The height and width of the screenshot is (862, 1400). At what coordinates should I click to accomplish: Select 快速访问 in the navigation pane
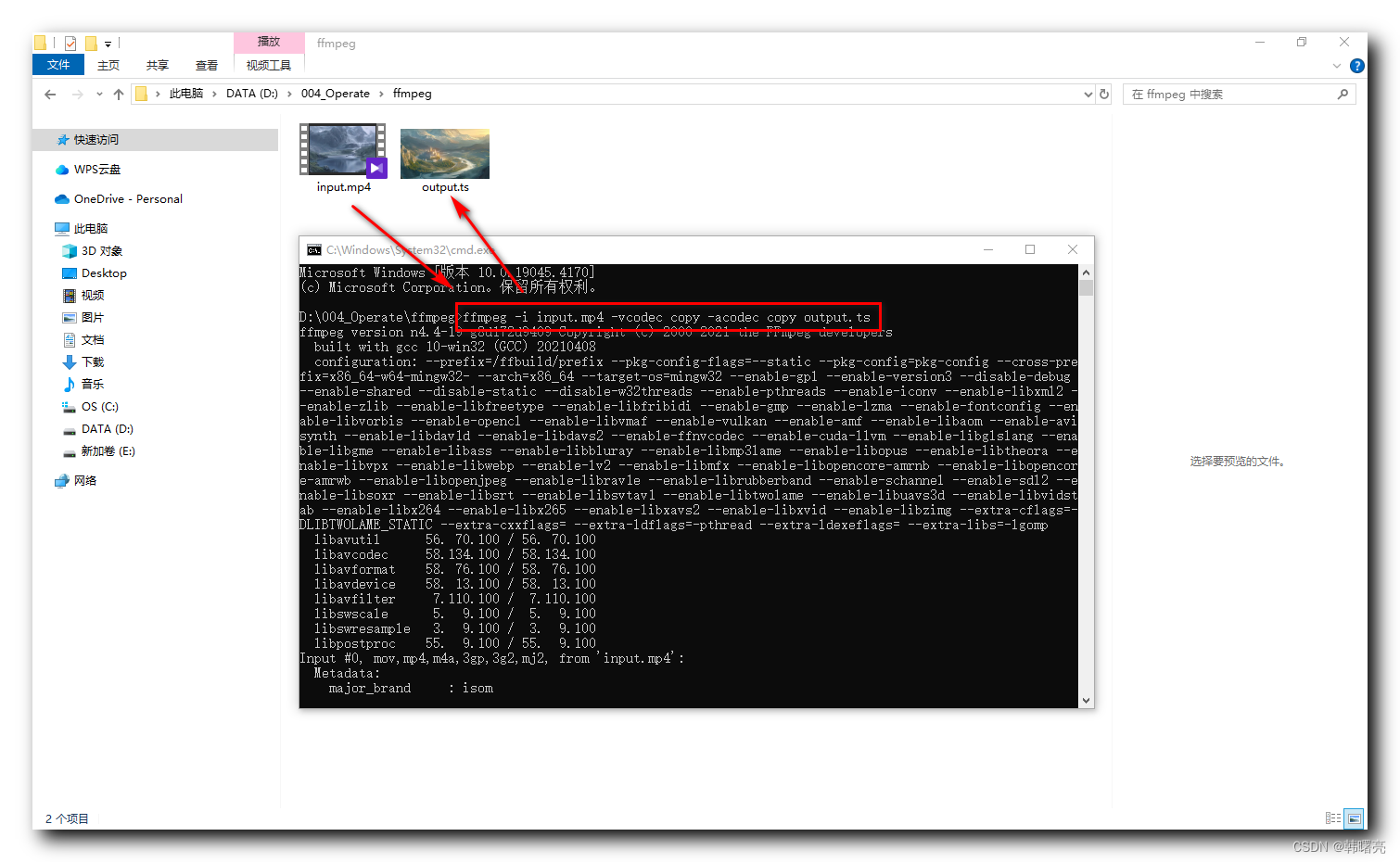tap(156, 140)
